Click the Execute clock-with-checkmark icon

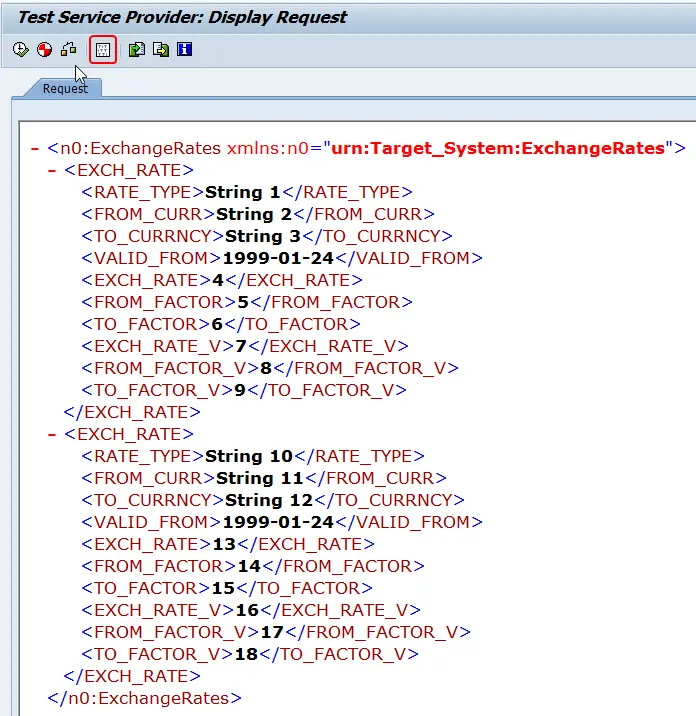[x=21, y=49]
